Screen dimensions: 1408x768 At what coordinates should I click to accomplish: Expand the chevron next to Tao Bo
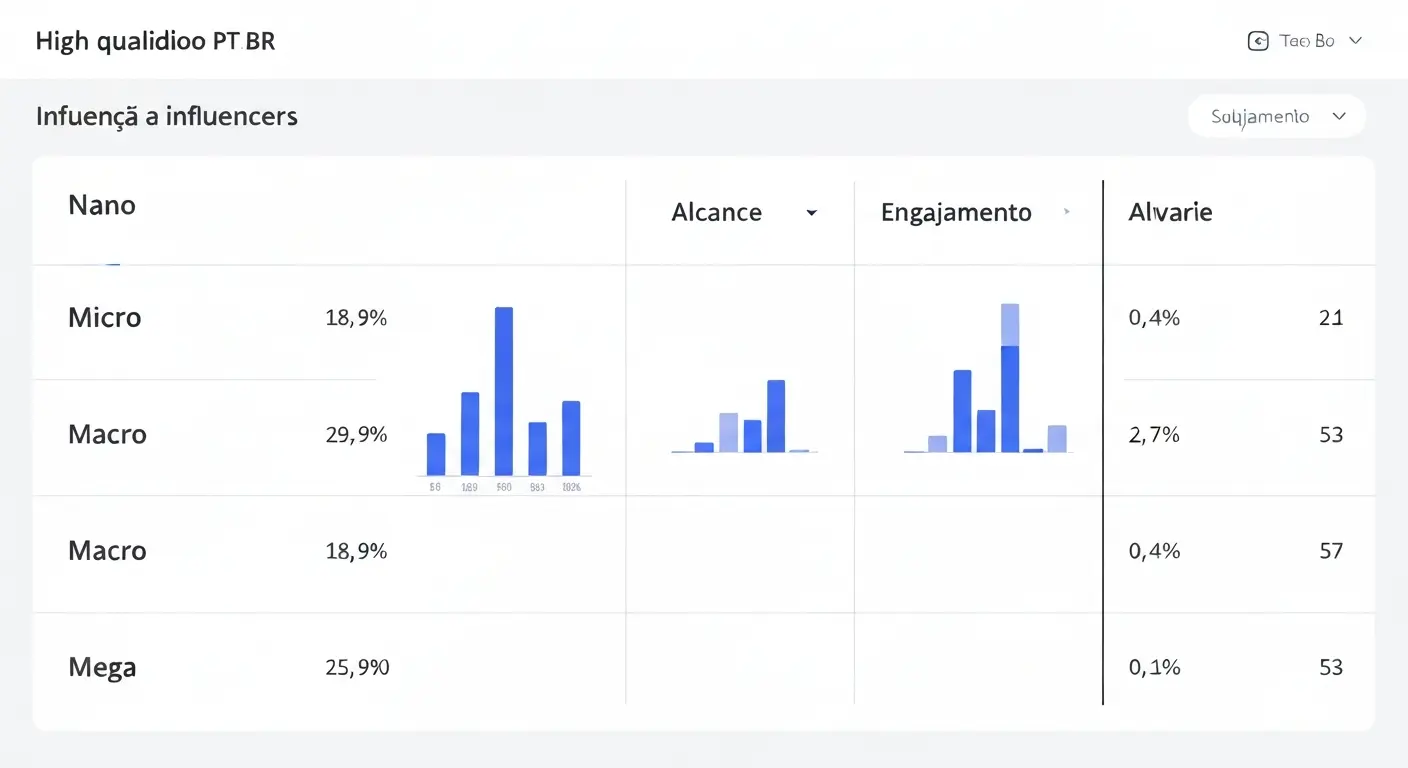(x=1355, y=41)
